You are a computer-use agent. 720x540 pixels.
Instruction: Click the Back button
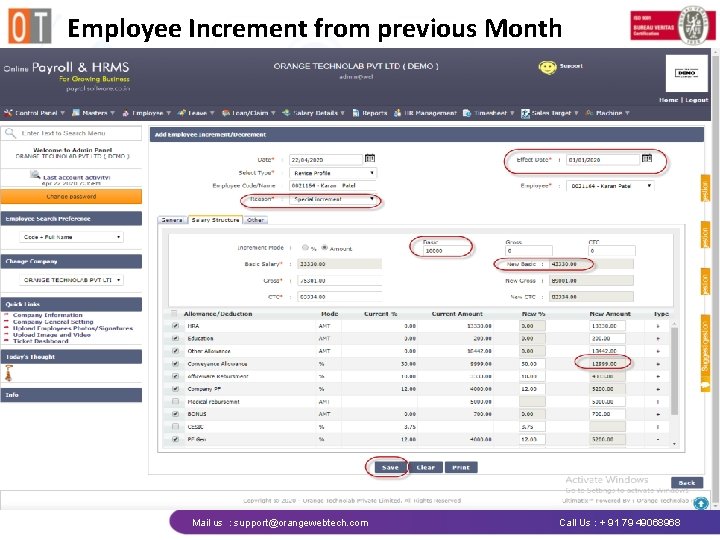pos(687,483)
